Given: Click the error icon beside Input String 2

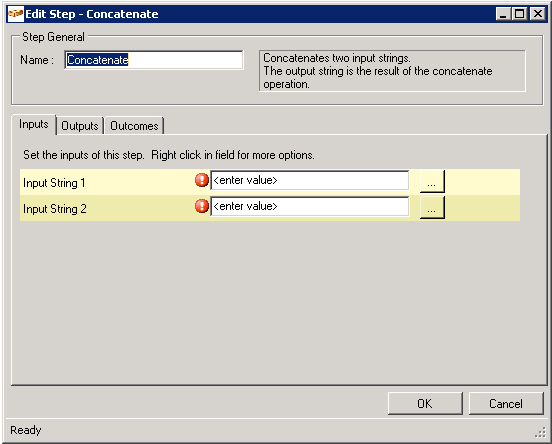Looking at the screenshot, I should tap(202, 206).
